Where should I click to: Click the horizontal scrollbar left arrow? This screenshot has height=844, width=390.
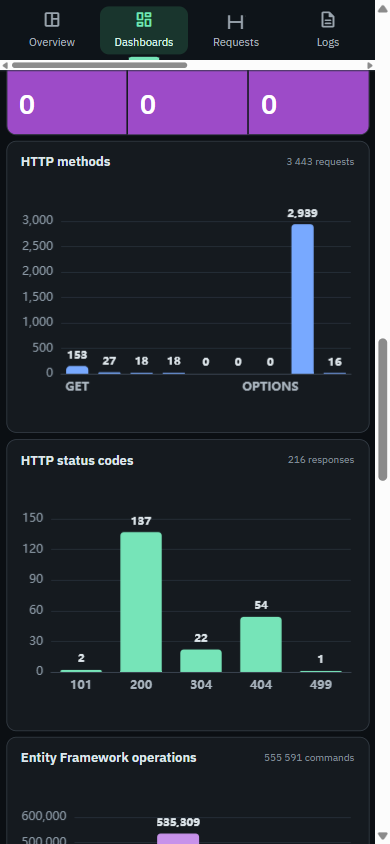(x=5, y=65)
